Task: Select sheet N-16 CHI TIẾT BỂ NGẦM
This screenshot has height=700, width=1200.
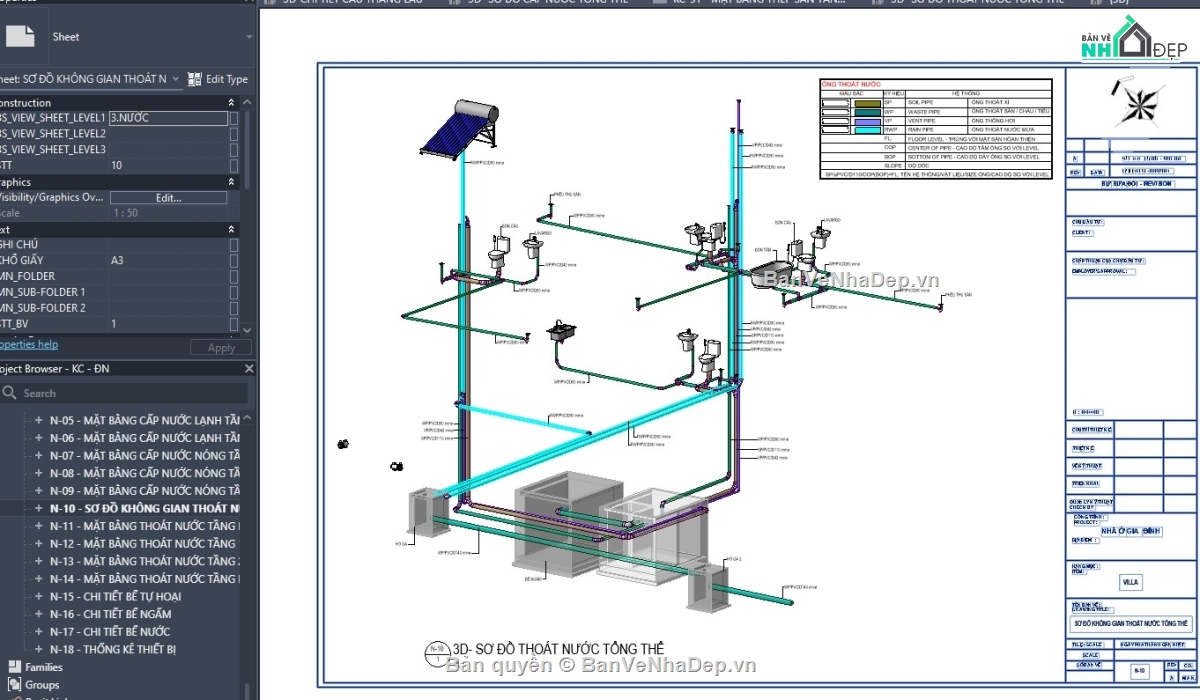Action: 111,614
